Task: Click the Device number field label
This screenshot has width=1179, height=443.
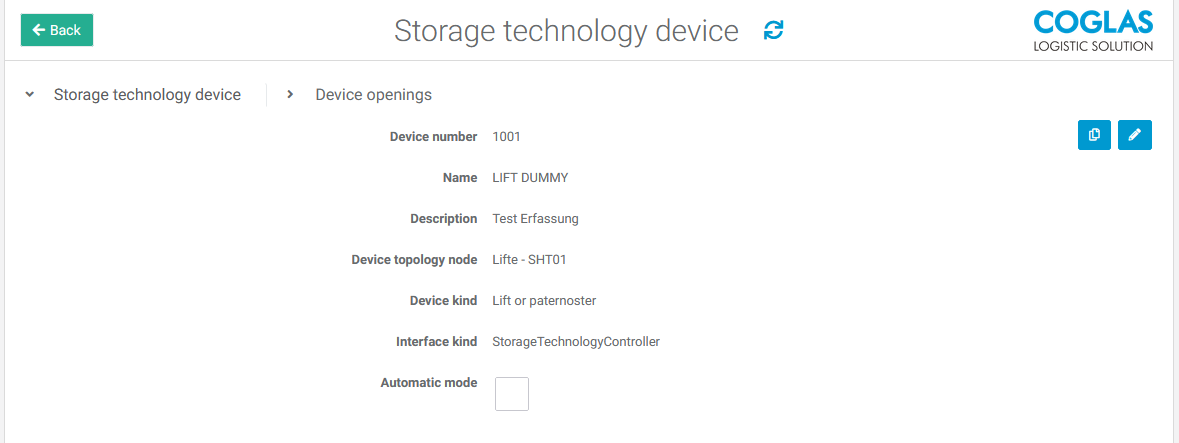Action: click(x=433, y=137)
